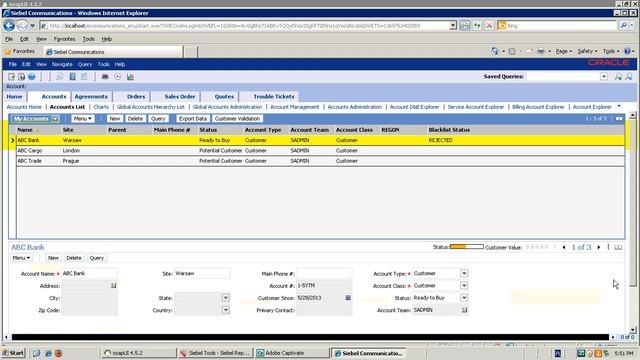
Task: Go to the next record in the form
Action: [599, 247]
